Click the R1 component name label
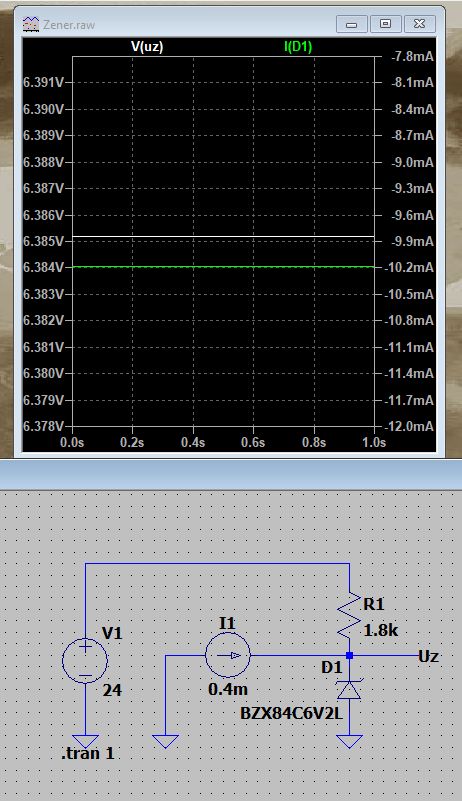The image size is (462, 801). click(374, 604)
